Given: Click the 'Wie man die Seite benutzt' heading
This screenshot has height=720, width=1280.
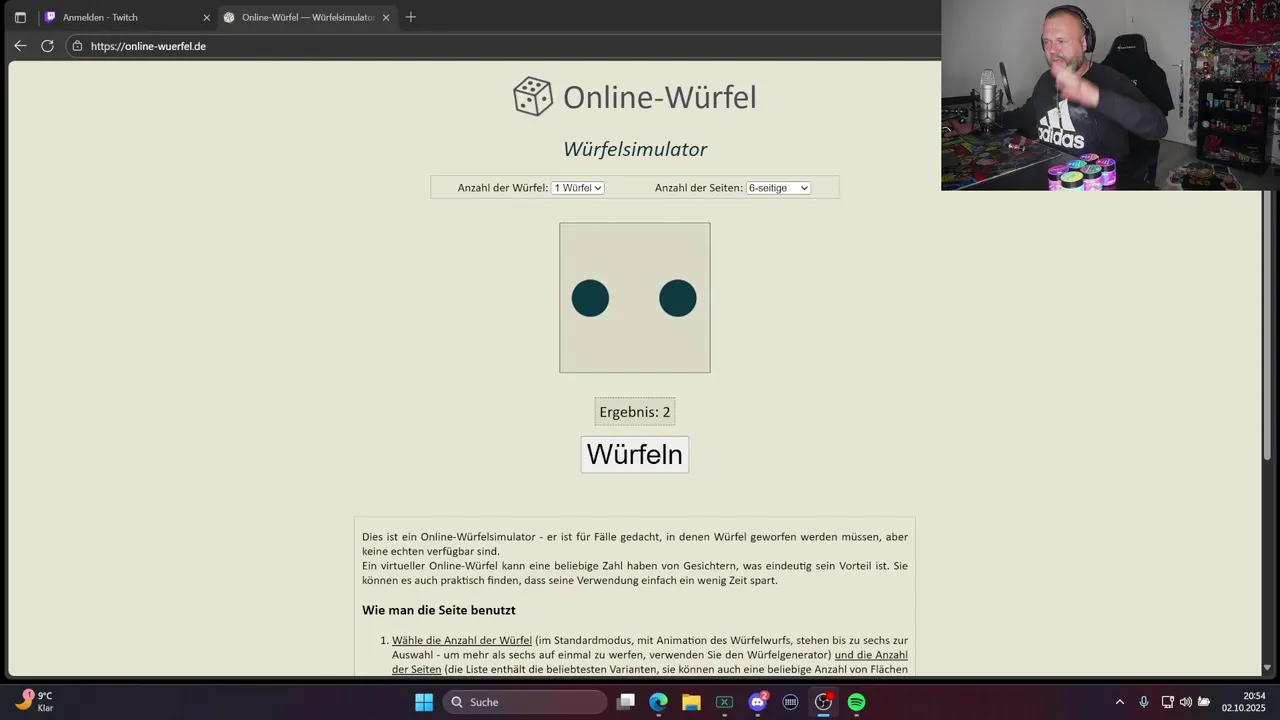Looking at the screenshot, I should (439, 610).
